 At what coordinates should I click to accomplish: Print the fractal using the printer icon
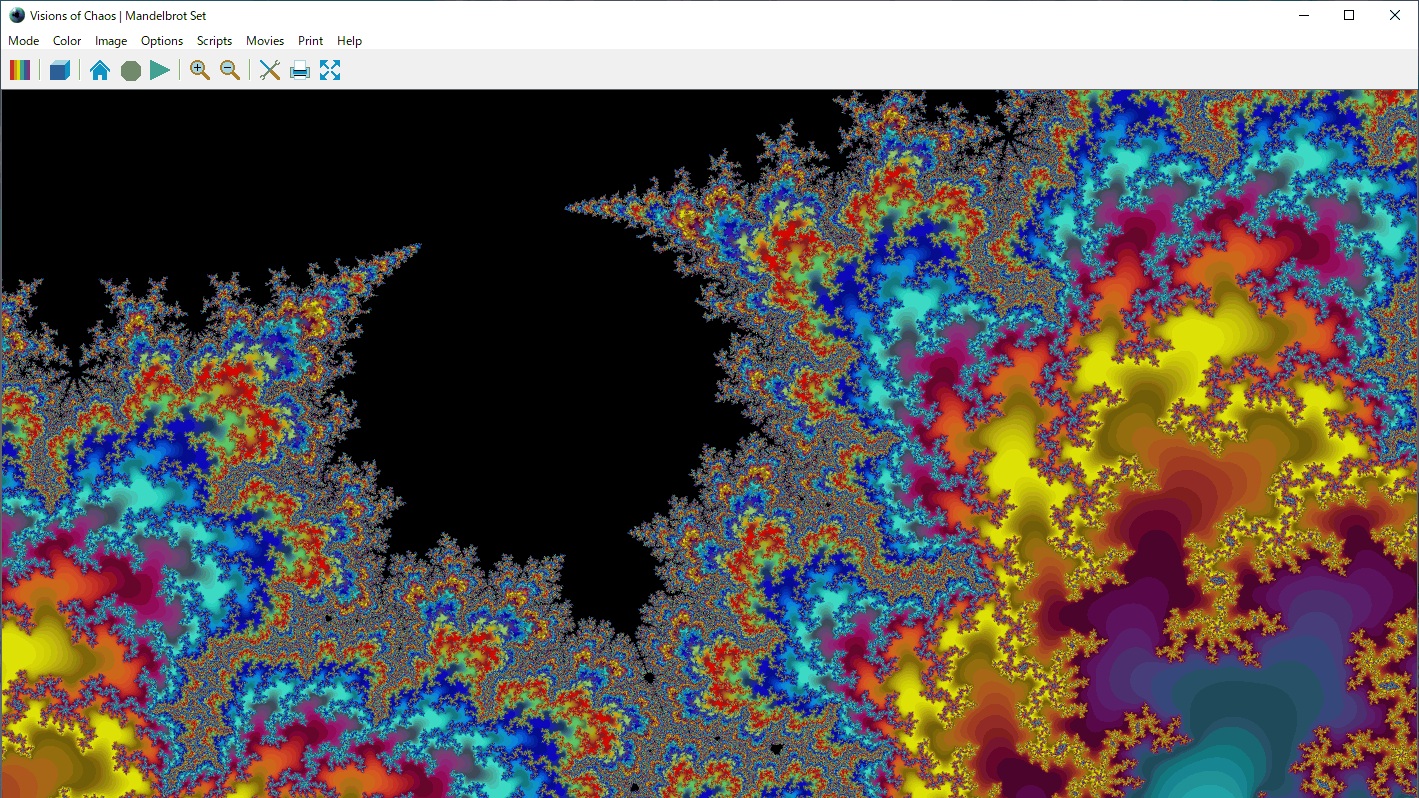(x=300, y=70)
